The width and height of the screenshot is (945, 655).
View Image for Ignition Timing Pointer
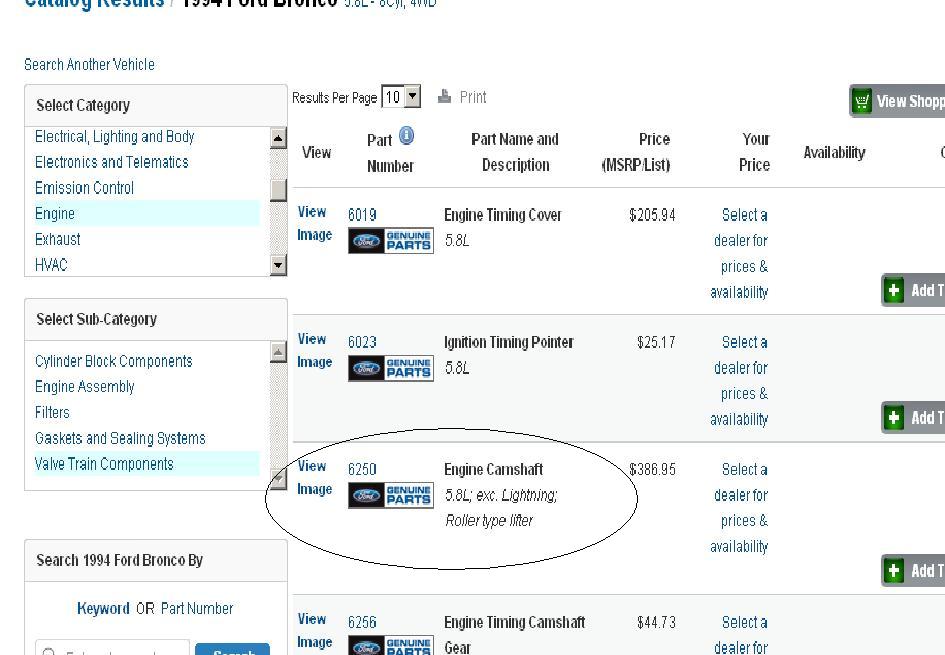tap(315, 350)
